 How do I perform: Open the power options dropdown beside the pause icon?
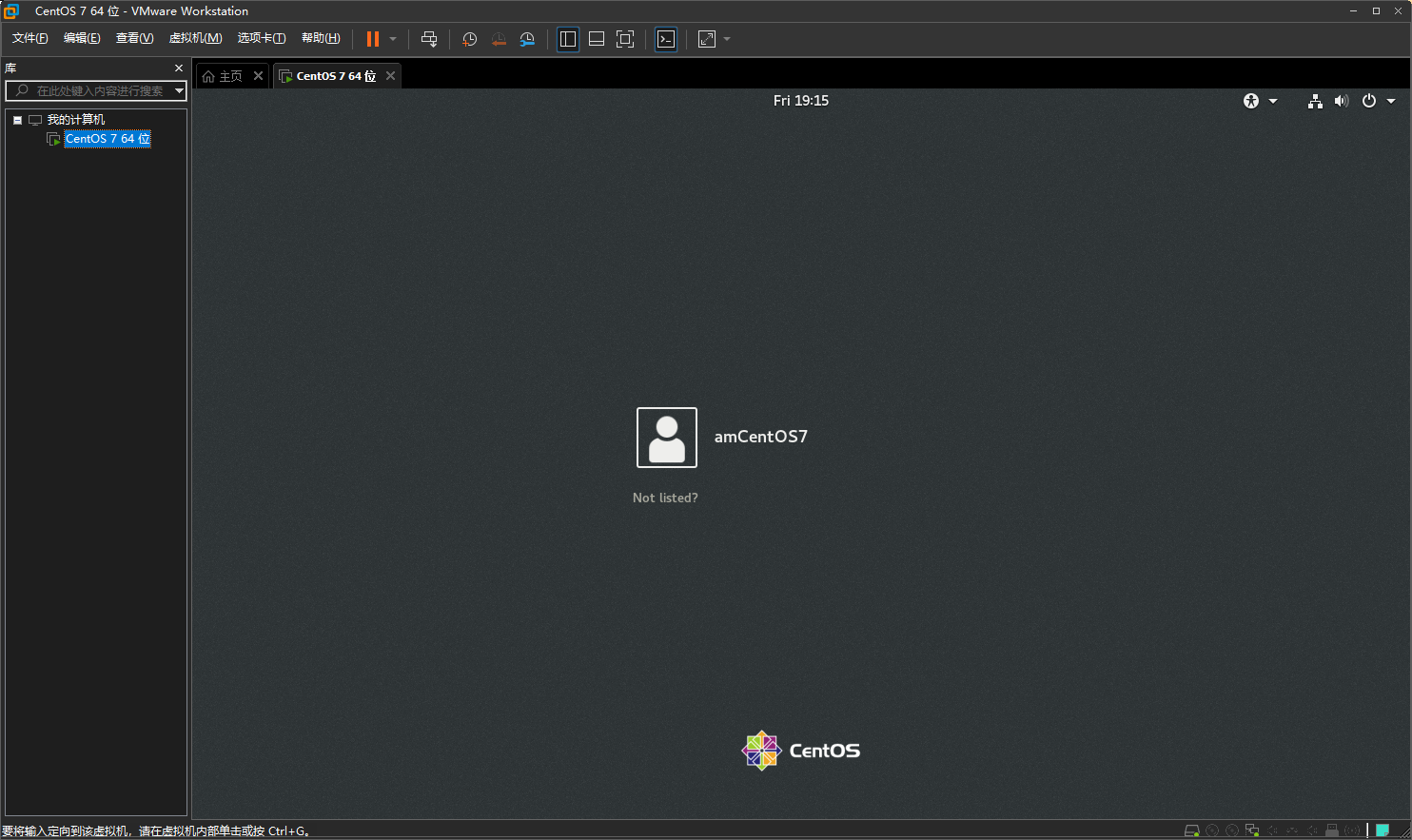tap(393, 39)
